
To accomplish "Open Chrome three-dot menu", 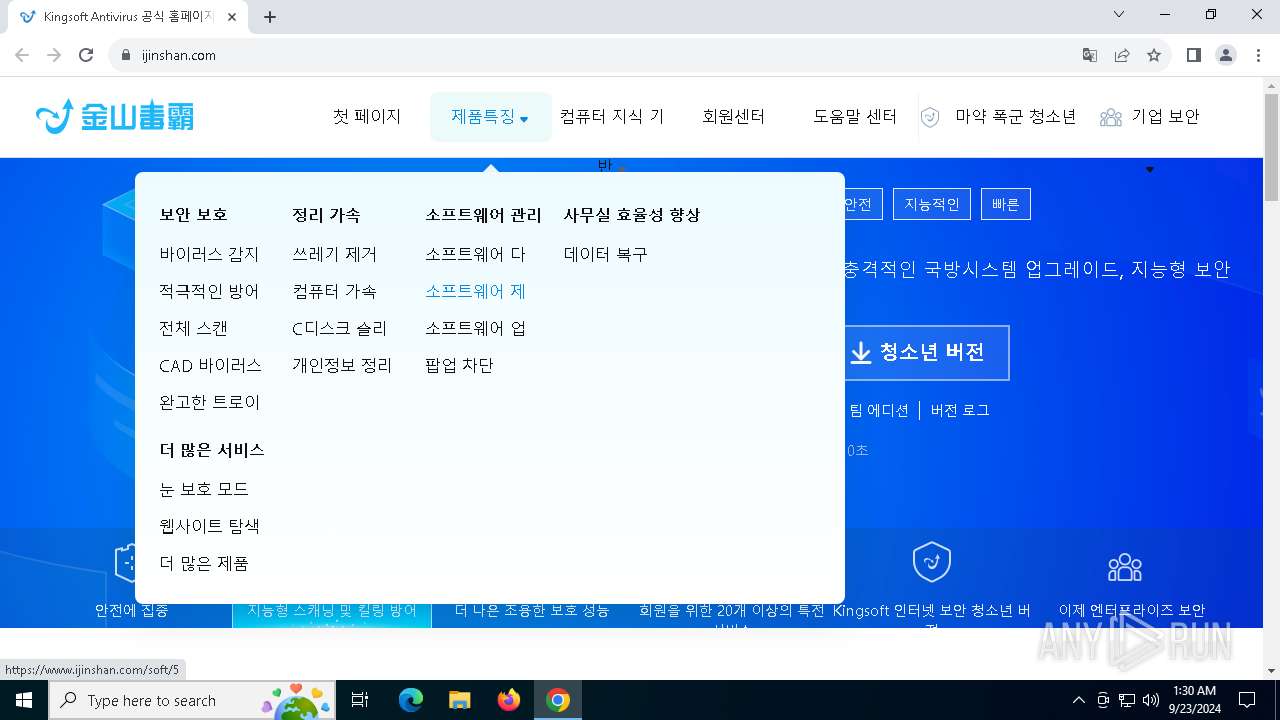I will tap(1257, 55).
